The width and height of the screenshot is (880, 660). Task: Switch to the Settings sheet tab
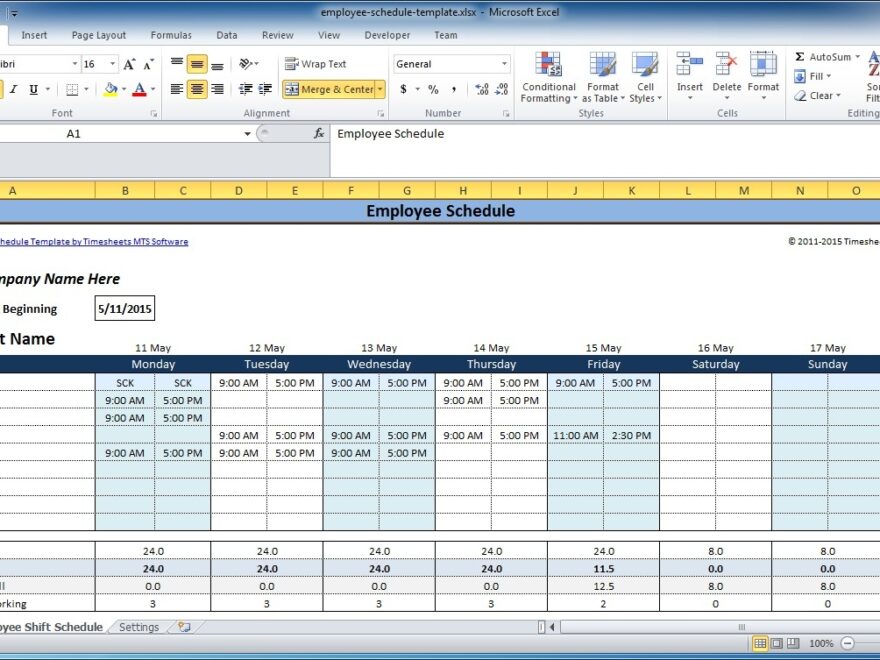[139, 627]
